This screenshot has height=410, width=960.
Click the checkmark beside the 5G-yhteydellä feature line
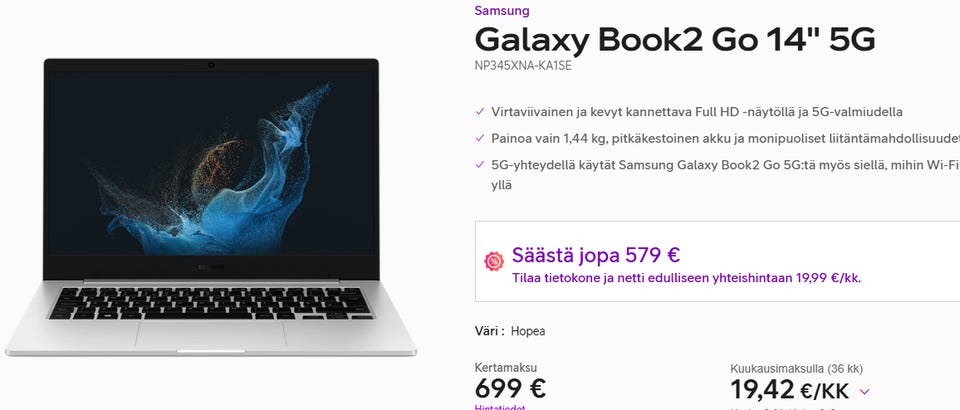pos(479,165)
